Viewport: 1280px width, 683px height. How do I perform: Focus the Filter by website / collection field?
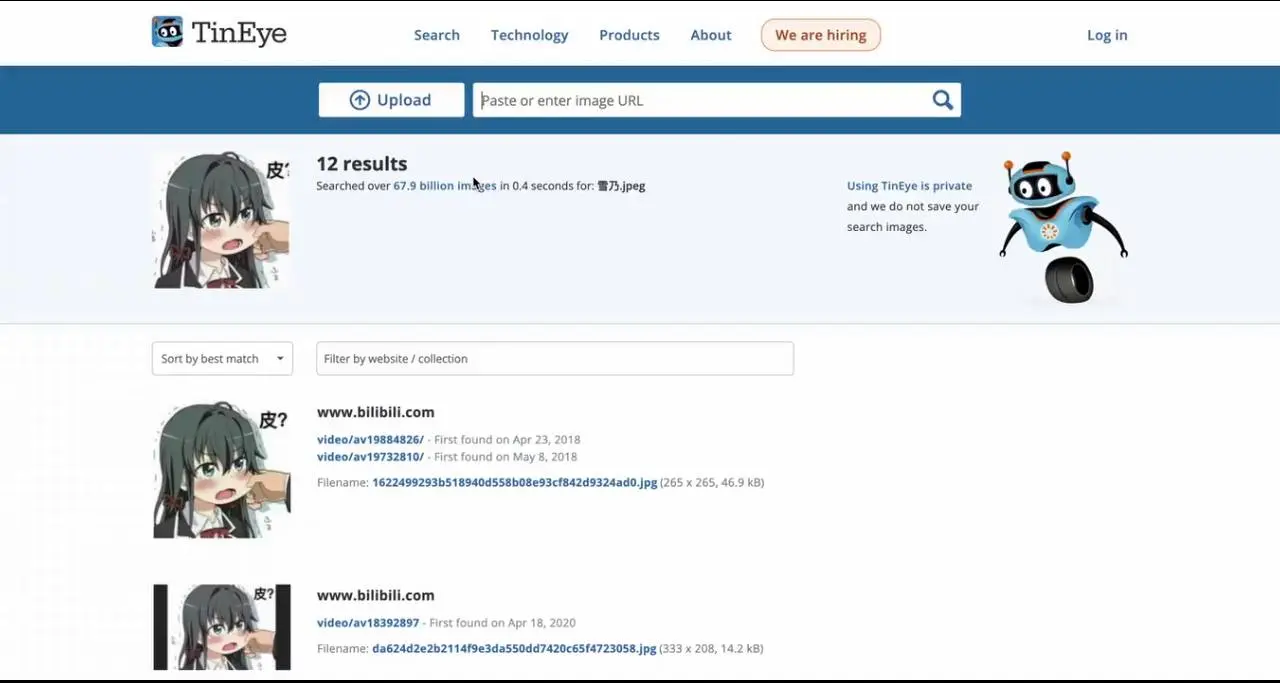555,359
